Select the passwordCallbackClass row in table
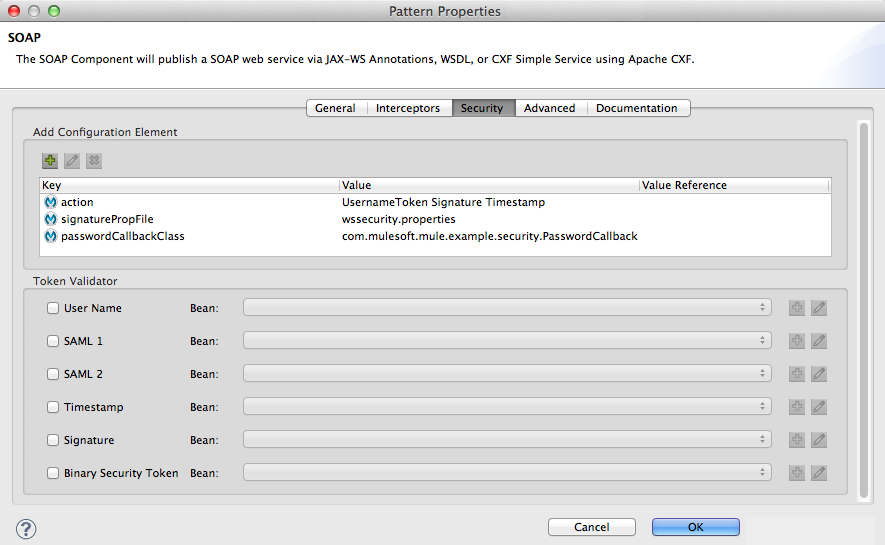885x545 pixels. tap(124, 236)
